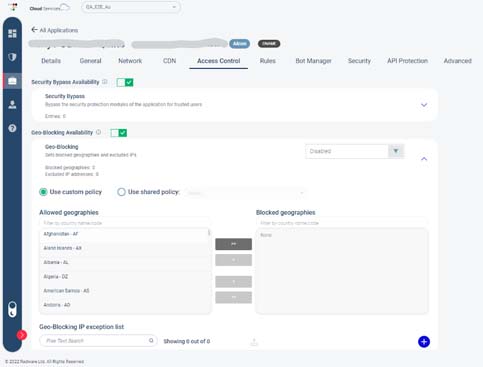The width and height of the screenshot is (483, 367).
Task: Open the user account icon in sidebar
Action: (12, 105)
